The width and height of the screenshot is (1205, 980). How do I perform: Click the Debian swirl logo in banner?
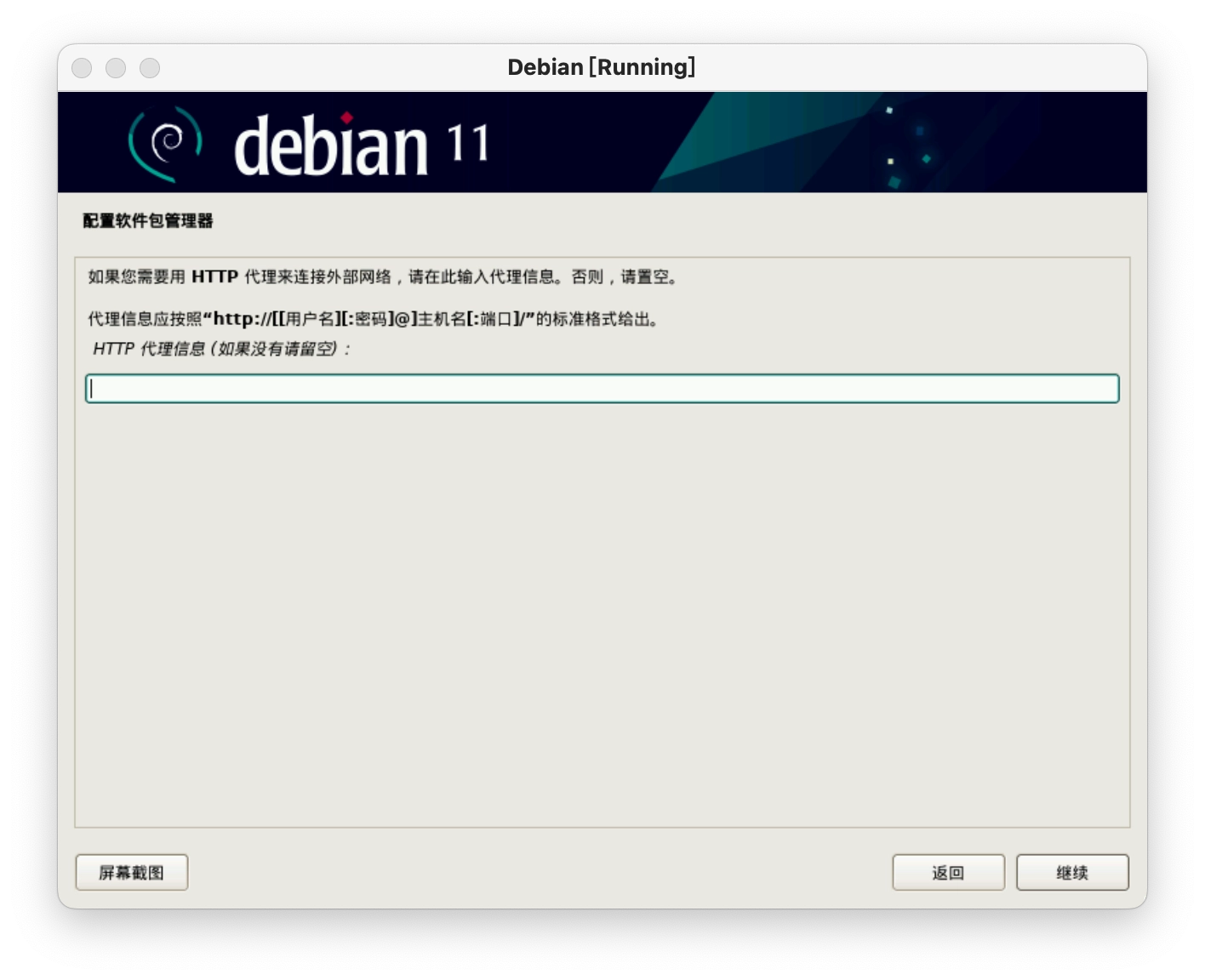(165, 143)
